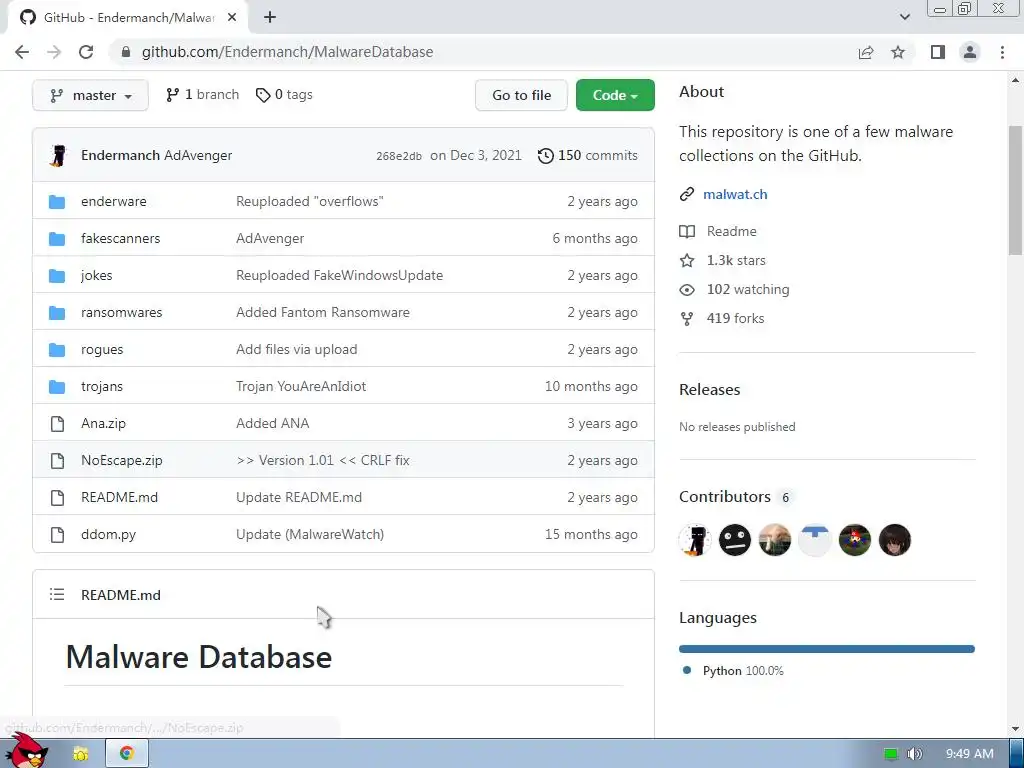View the 150 commits history
The image size is (1024, 768).
588,155
